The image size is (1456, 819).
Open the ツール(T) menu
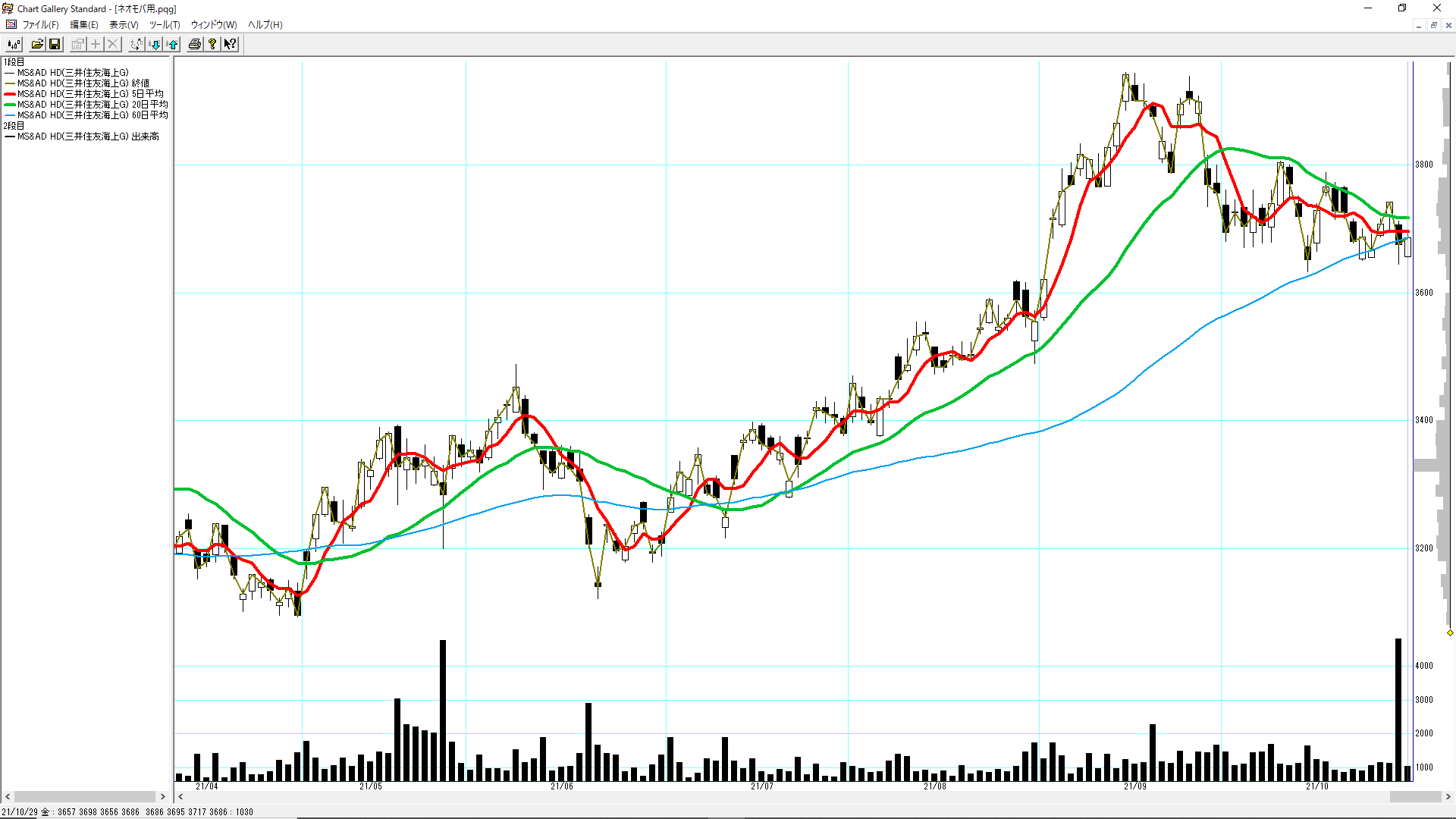(x=165, y=25)
